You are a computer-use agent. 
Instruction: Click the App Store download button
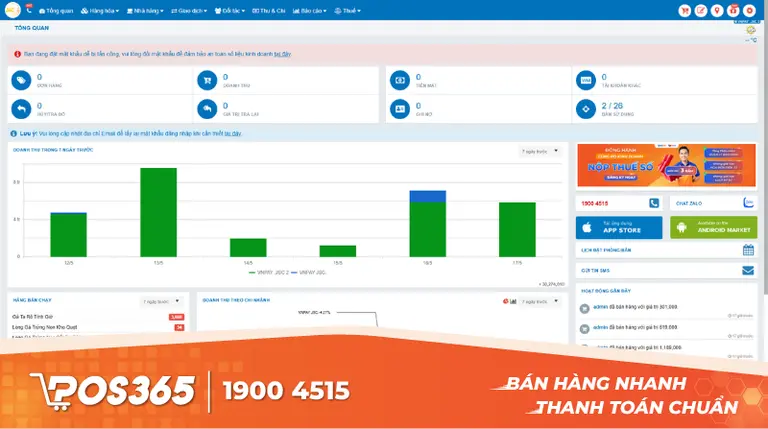[619, 228]
